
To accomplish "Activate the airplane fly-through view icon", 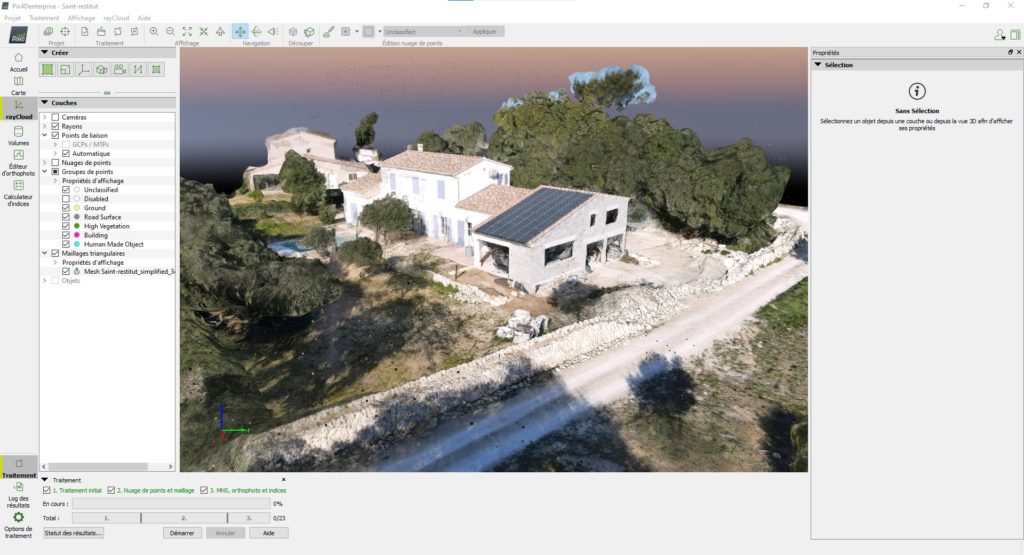I will [220, 31].
